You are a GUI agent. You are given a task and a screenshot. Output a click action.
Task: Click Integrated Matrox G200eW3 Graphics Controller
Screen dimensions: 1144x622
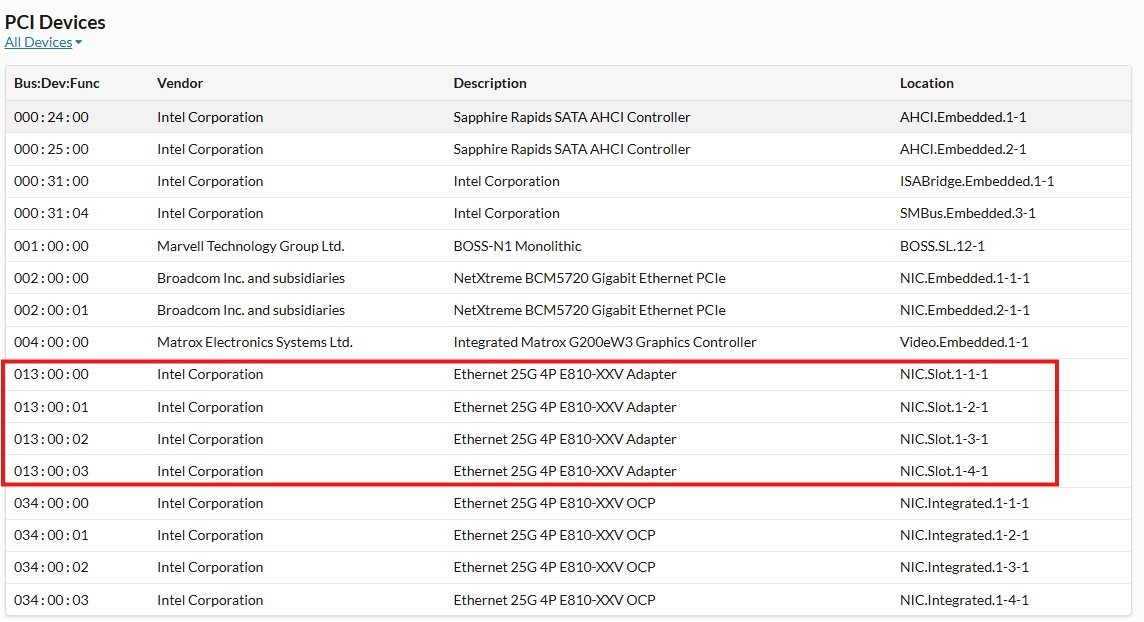(605, 343)
